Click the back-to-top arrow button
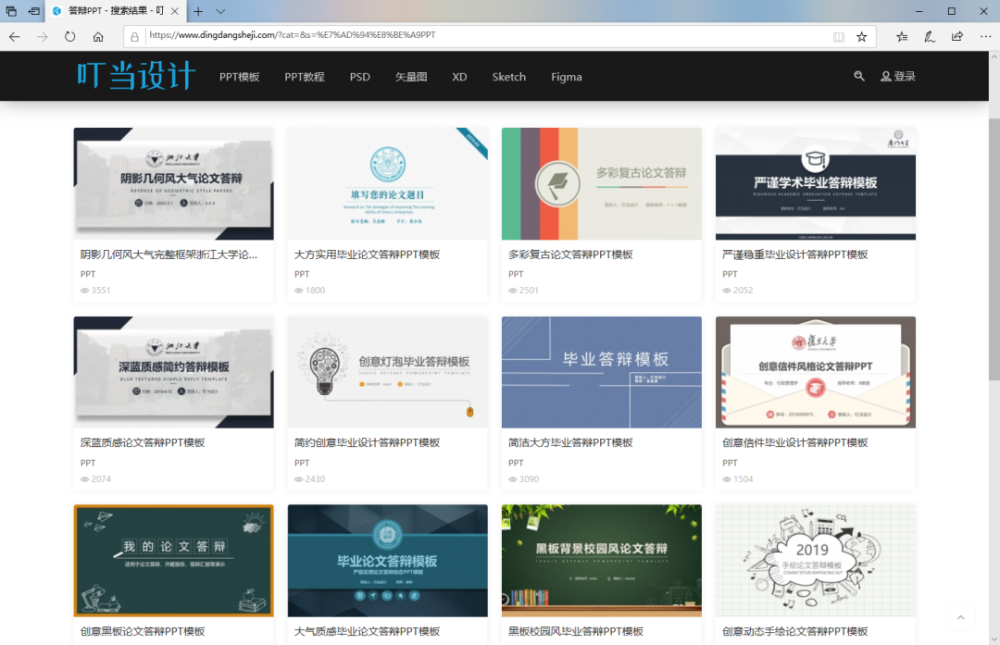 coord(960,618)
